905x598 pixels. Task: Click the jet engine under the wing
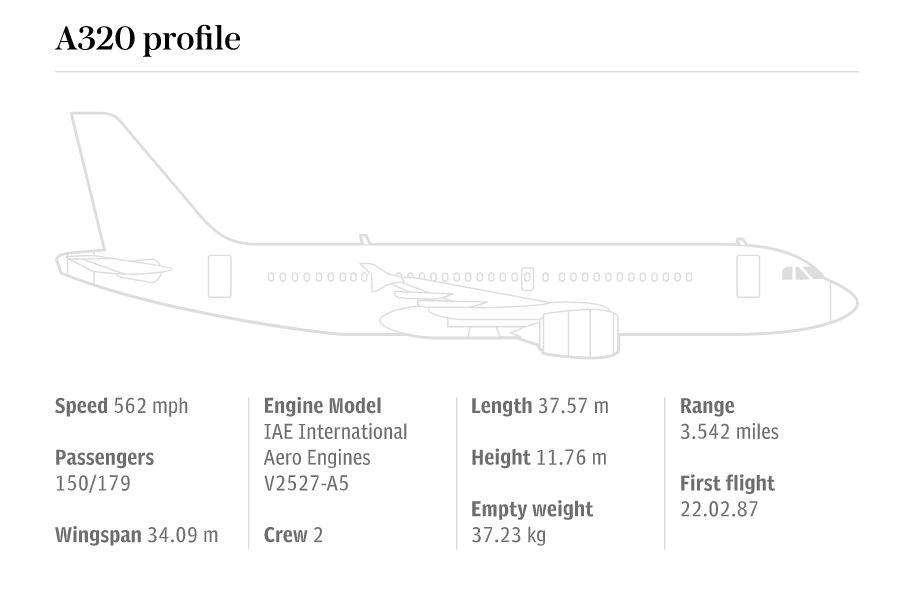click(x=579, y=332)
